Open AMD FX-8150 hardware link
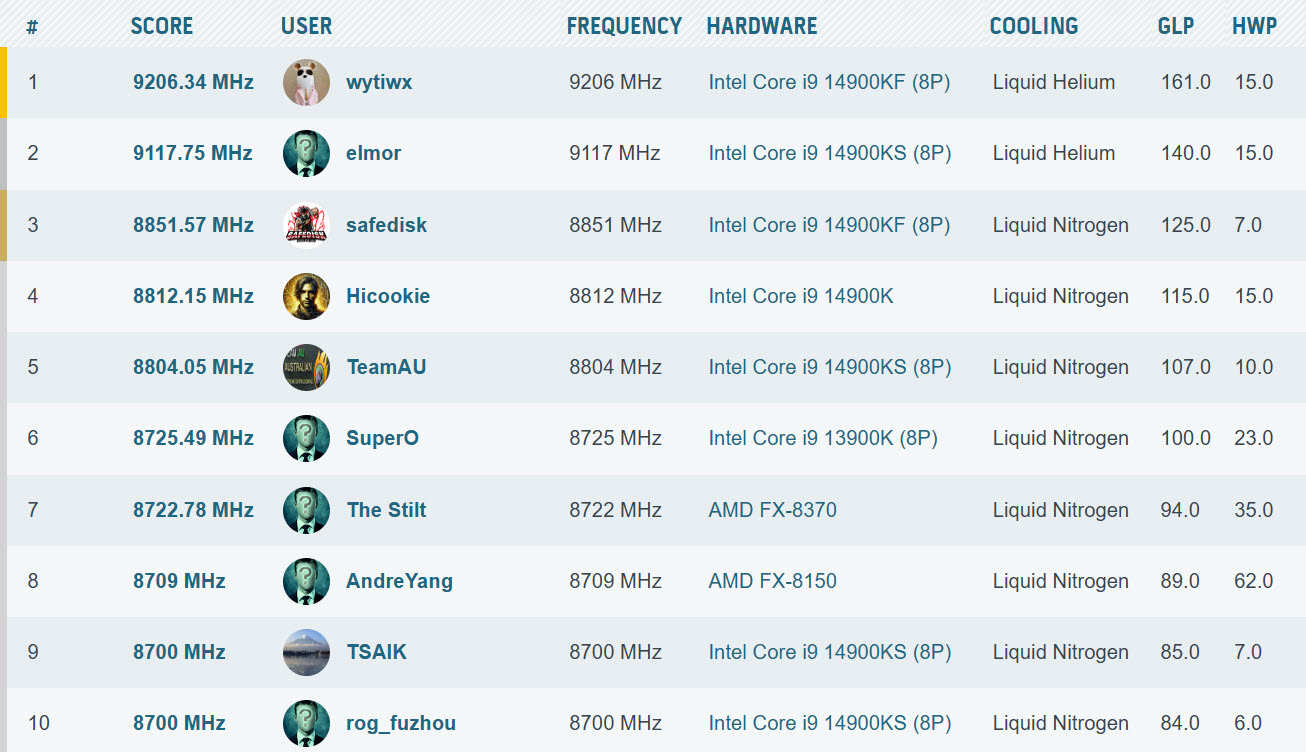1306x752 pixels. [773, 581]
